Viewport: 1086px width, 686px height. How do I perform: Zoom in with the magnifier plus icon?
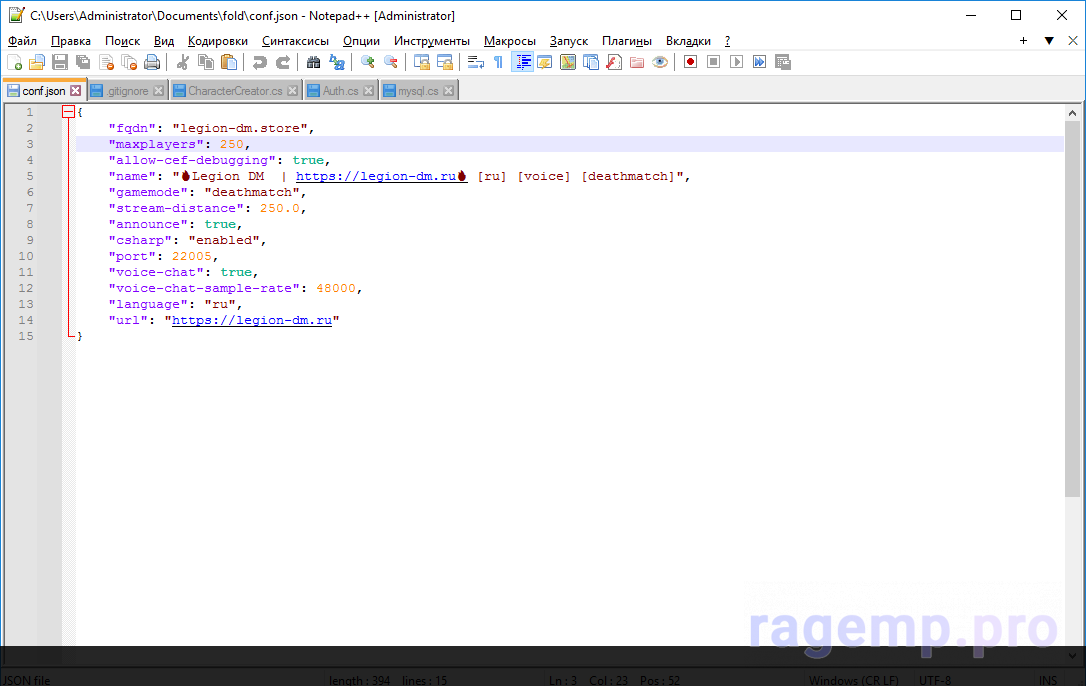368,62
